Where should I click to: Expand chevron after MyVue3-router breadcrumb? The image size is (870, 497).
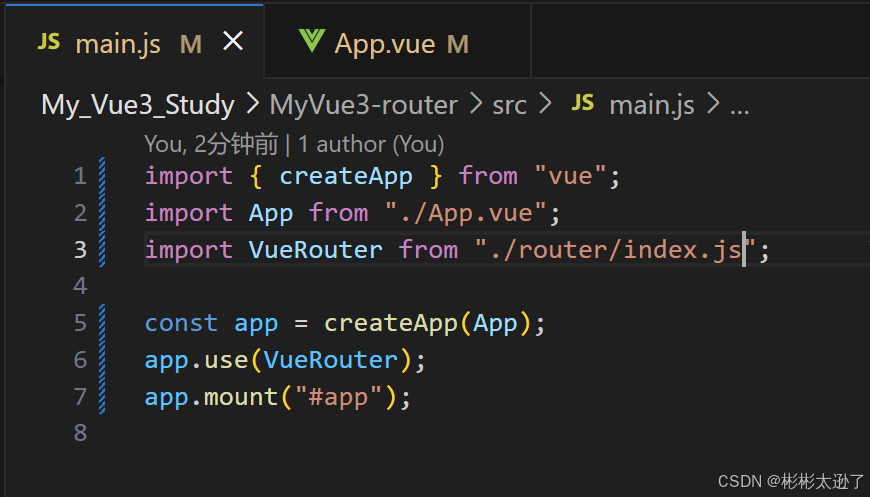(476, 104)
